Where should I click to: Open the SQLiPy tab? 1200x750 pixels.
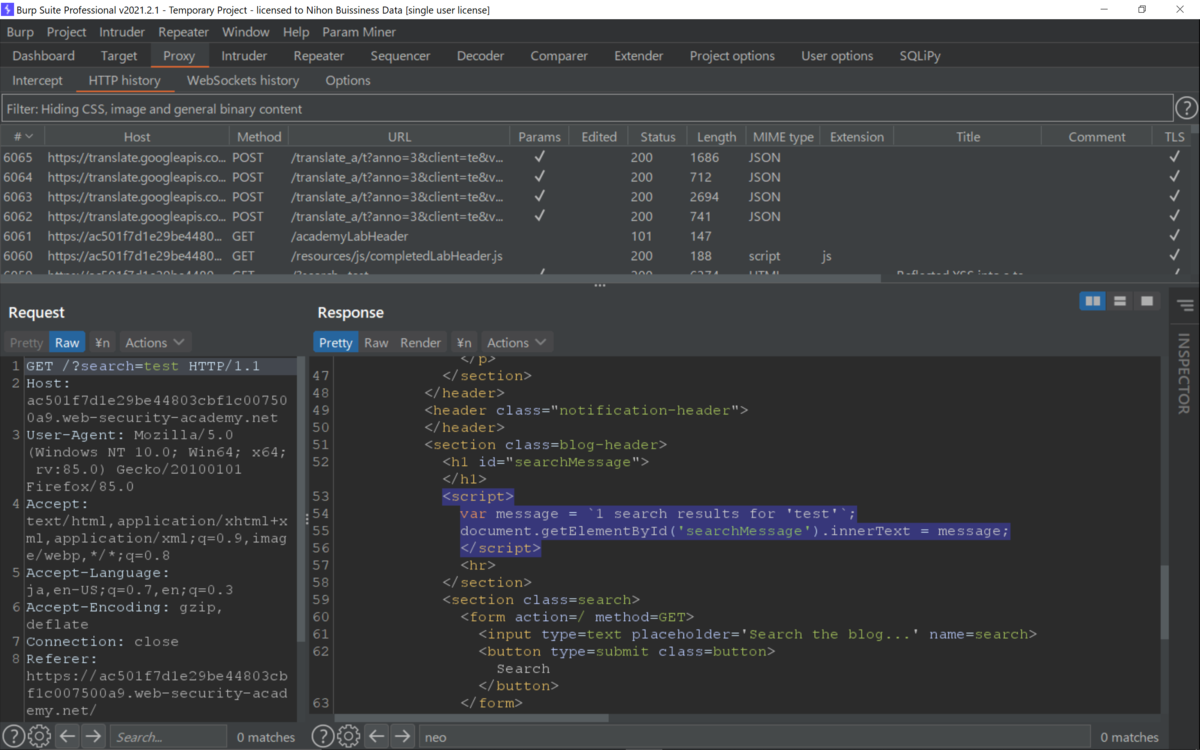[x=920, y=56]
